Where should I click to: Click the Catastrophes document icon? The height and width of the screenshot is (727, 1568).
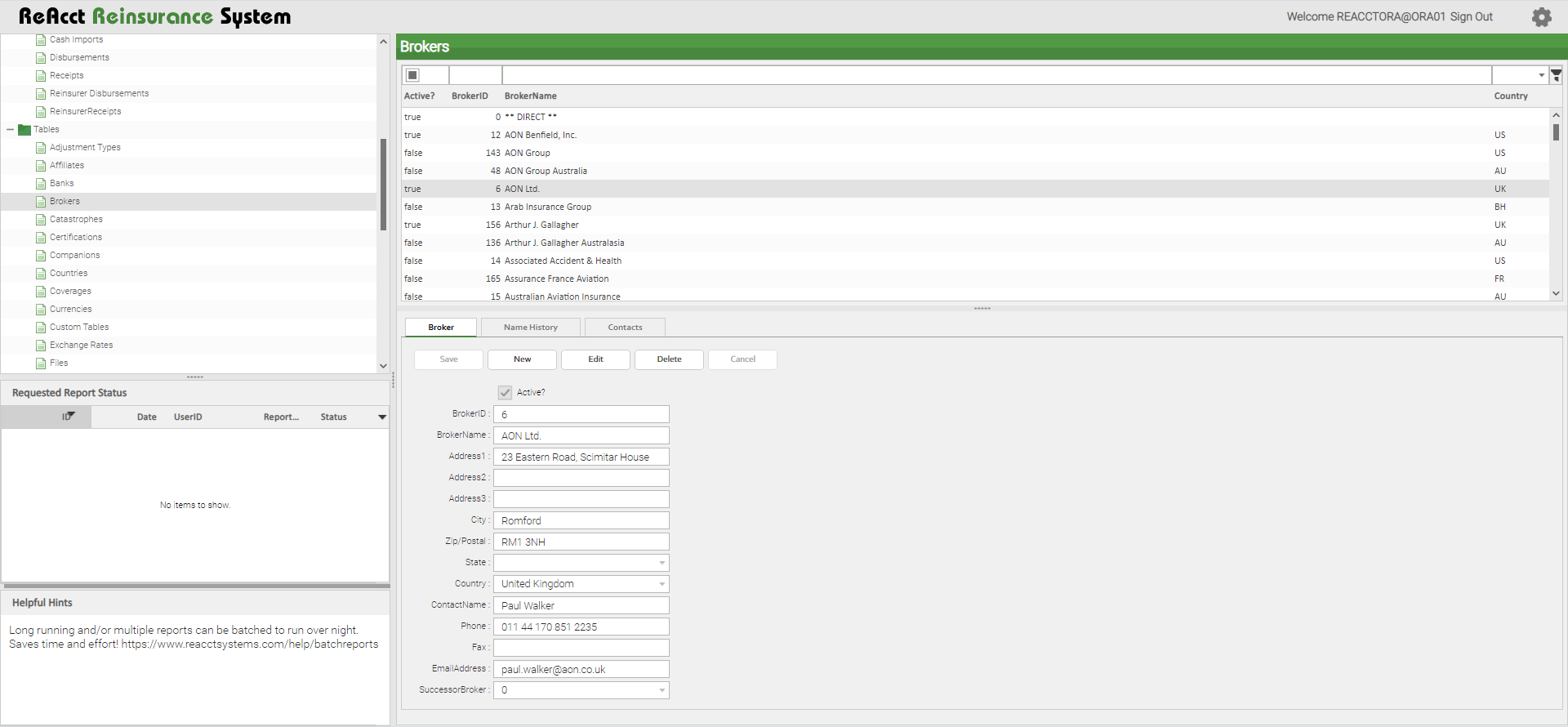(41, 220)
